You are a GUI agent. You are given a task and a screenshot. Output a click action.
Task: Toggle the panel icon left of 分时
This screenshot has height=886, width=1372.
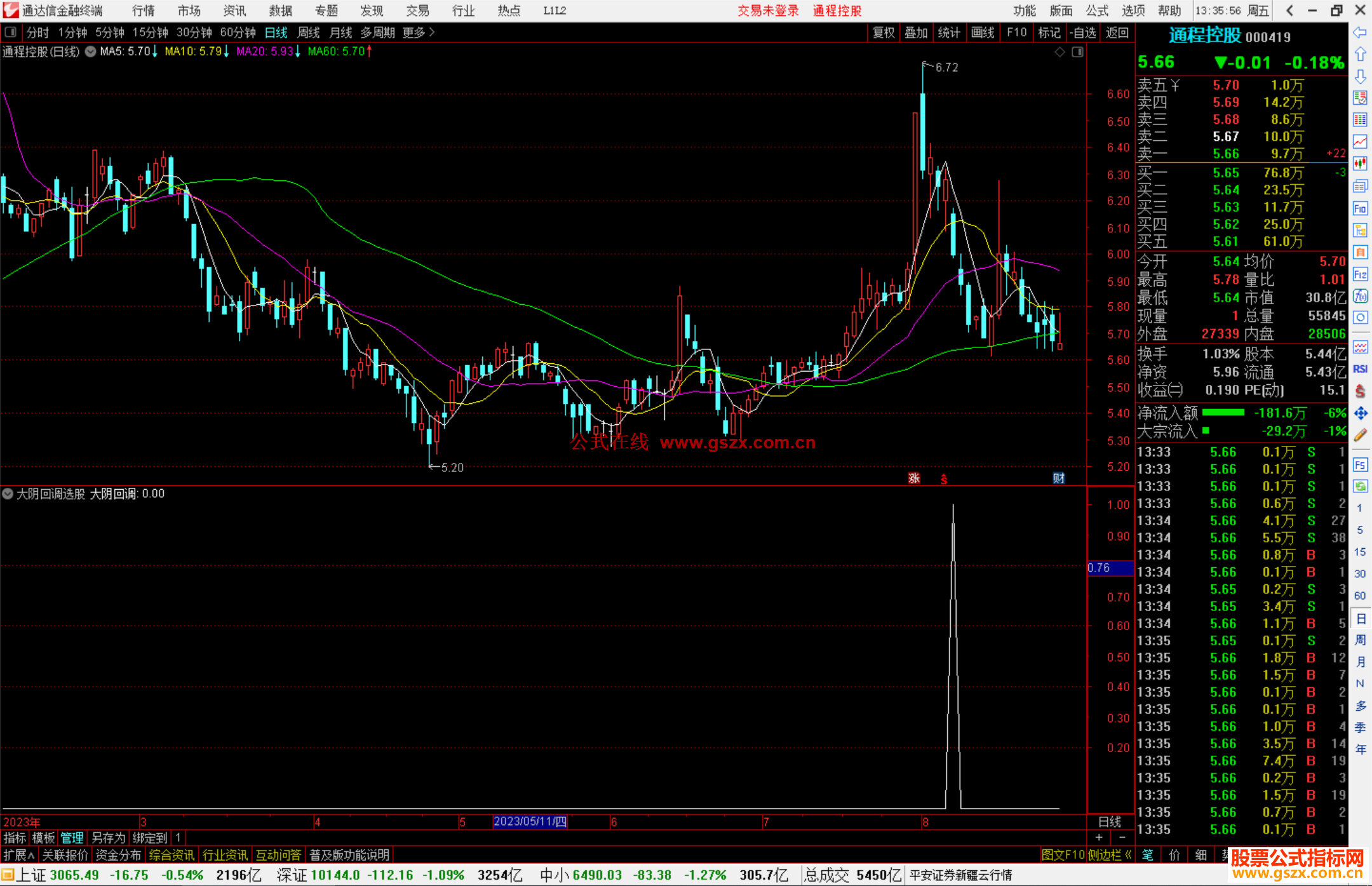point(10,32)
